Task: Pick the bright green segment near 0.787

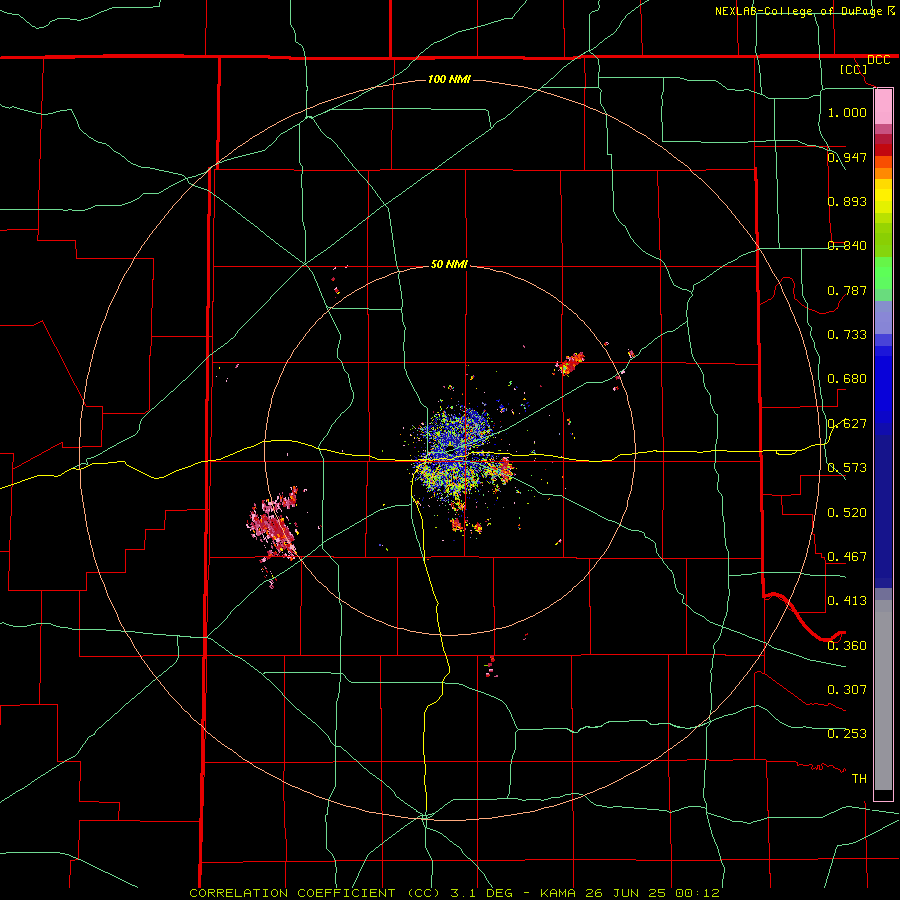Action: [x=883, y=273]
